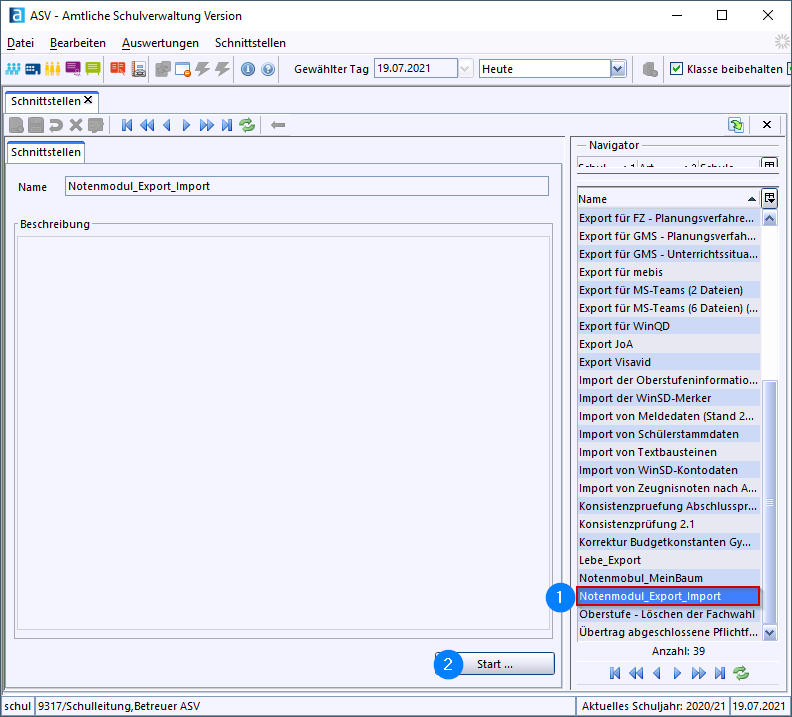Click the gray overlapping windows icon
The height and width of the screenshot is (717, 792).
point(163,69)
